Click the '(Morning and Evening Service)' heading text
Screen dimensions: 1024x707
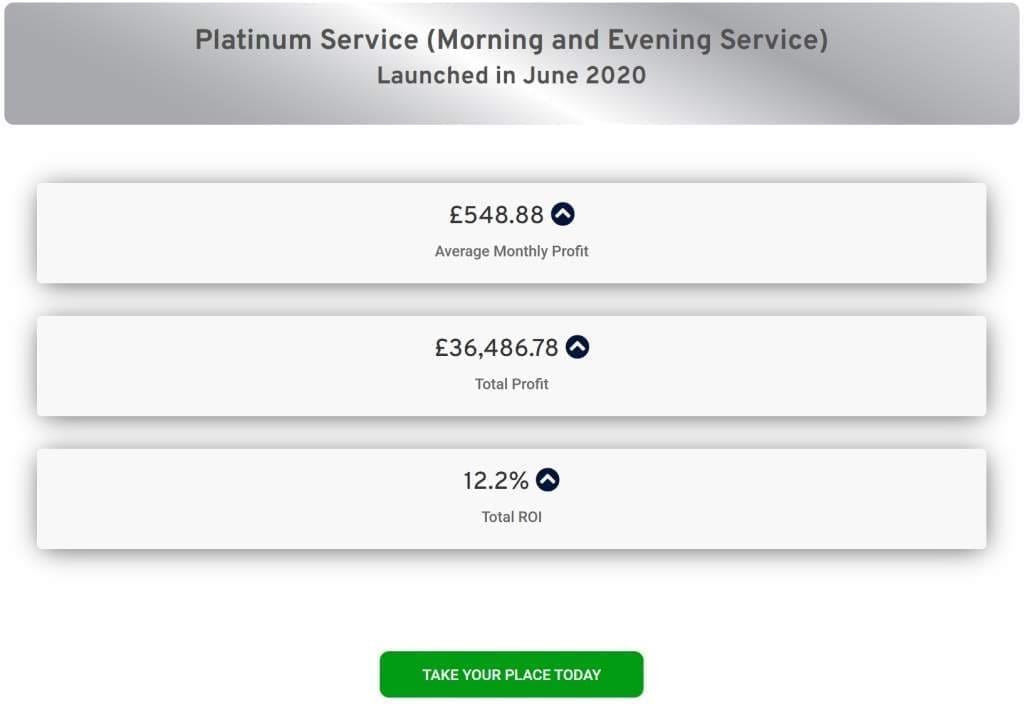click(627, 40)
